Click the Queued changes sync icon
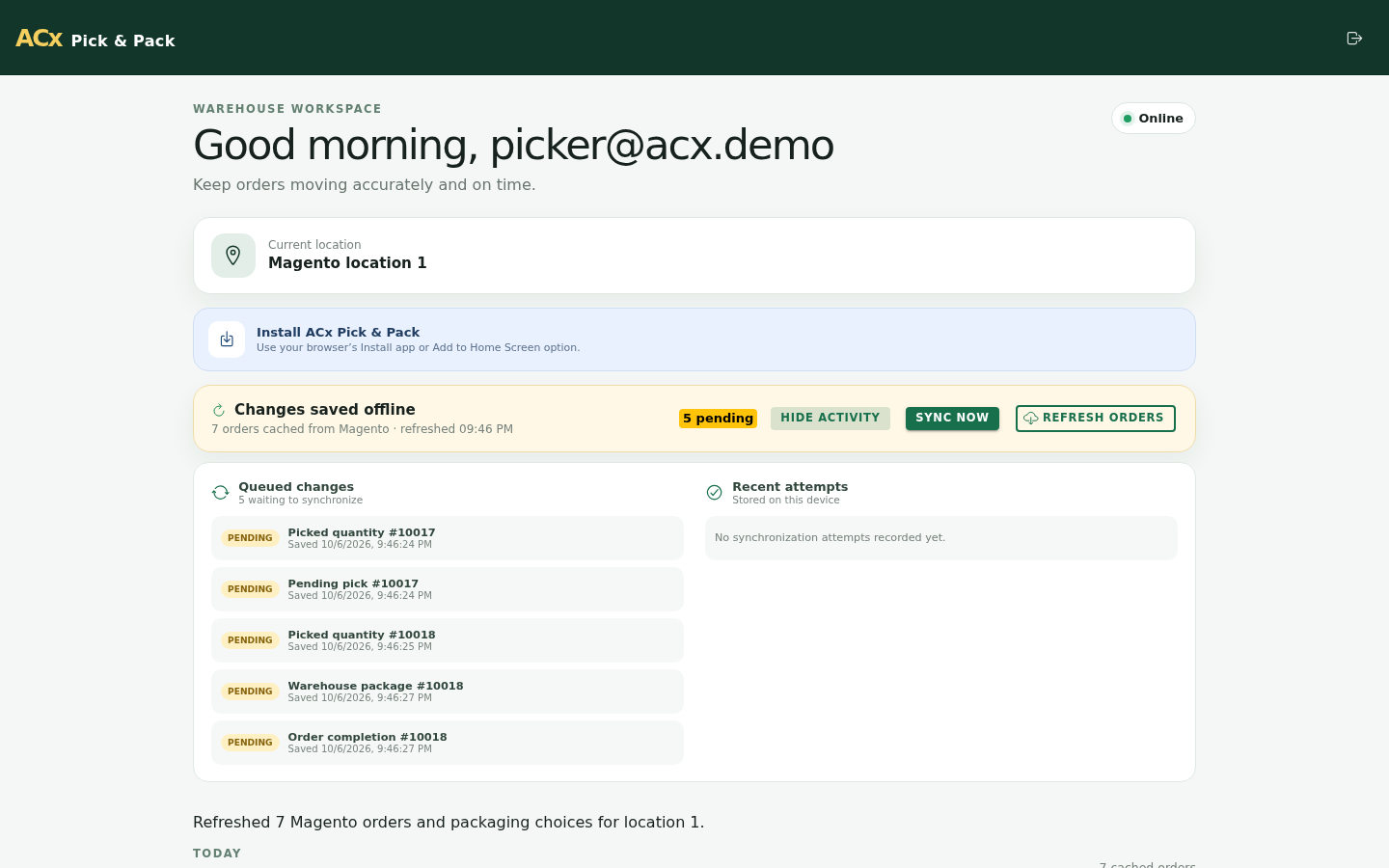This screenshot has height=868, width=1389. coord(221,493)
